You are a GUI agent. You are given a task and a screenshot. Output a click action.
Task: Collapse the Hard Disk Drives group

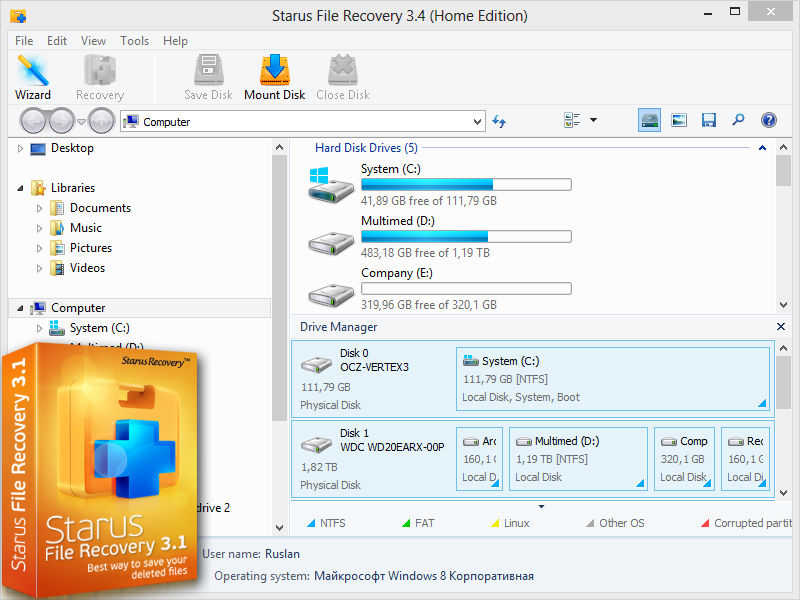(762, 148)
